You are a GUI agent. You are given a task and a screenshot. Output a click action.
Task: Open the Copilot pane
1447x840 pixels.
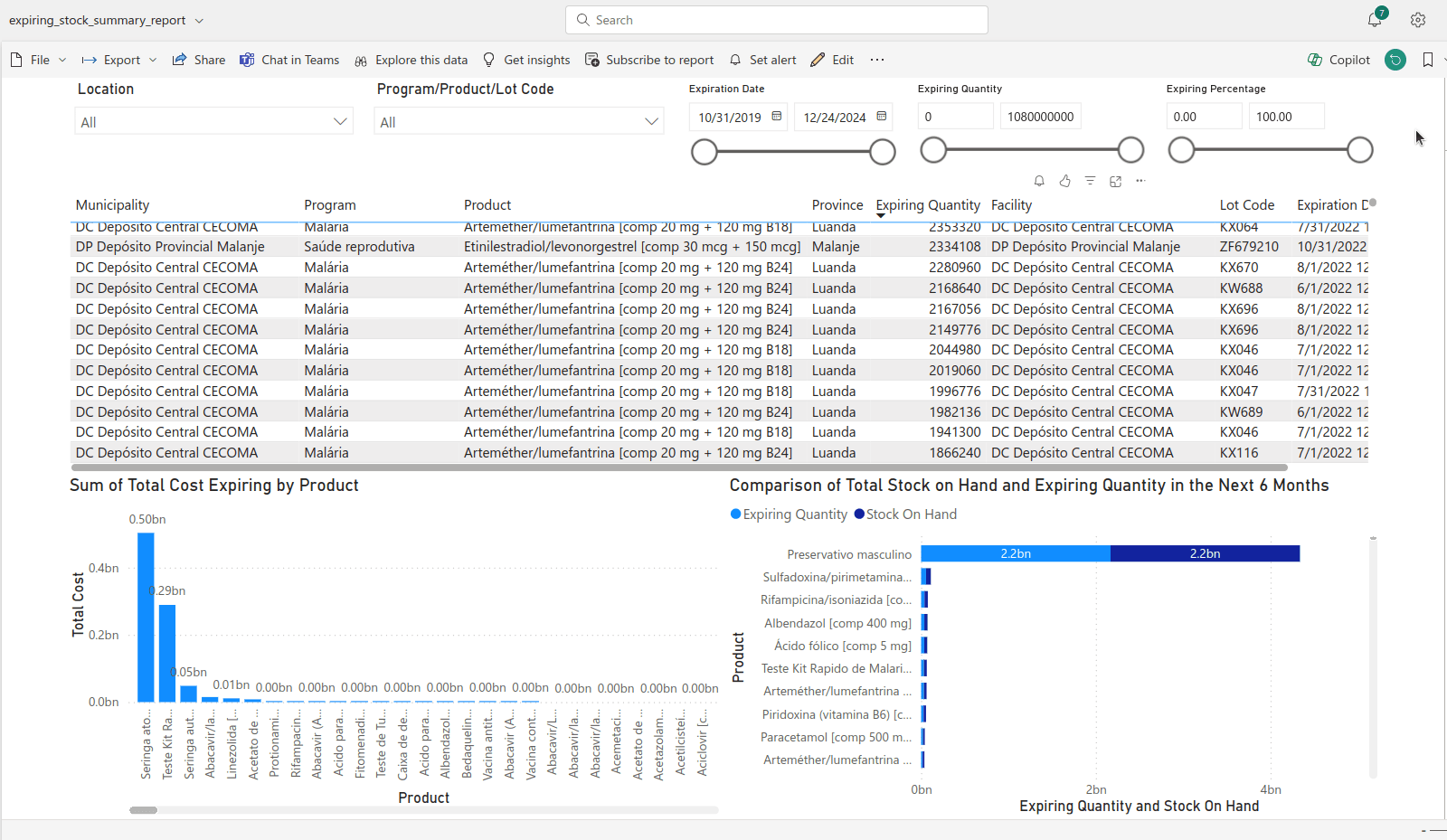tap(1339, 60)
